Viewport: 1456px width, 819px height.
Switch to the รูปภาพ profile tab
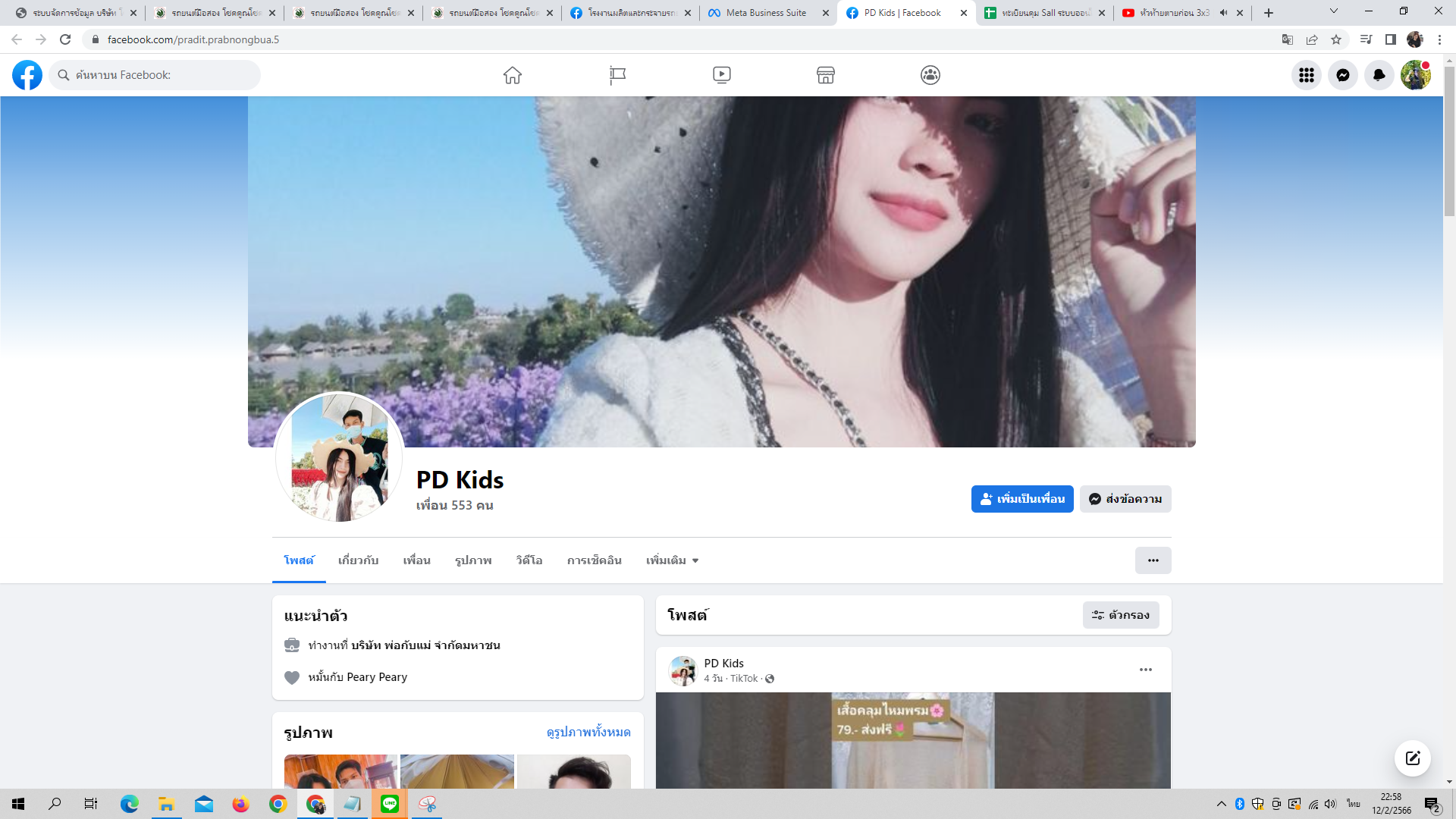coord(473,560)
